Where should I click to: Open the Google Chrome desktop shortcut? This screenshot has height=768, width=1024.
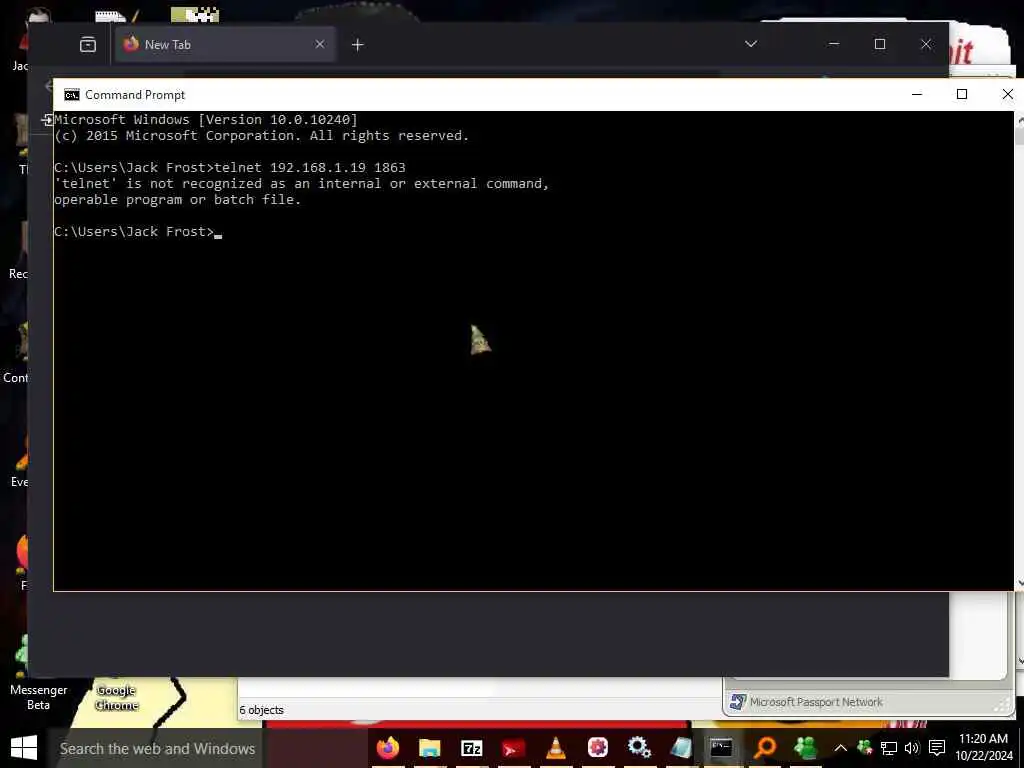click(x=117, y=697)
